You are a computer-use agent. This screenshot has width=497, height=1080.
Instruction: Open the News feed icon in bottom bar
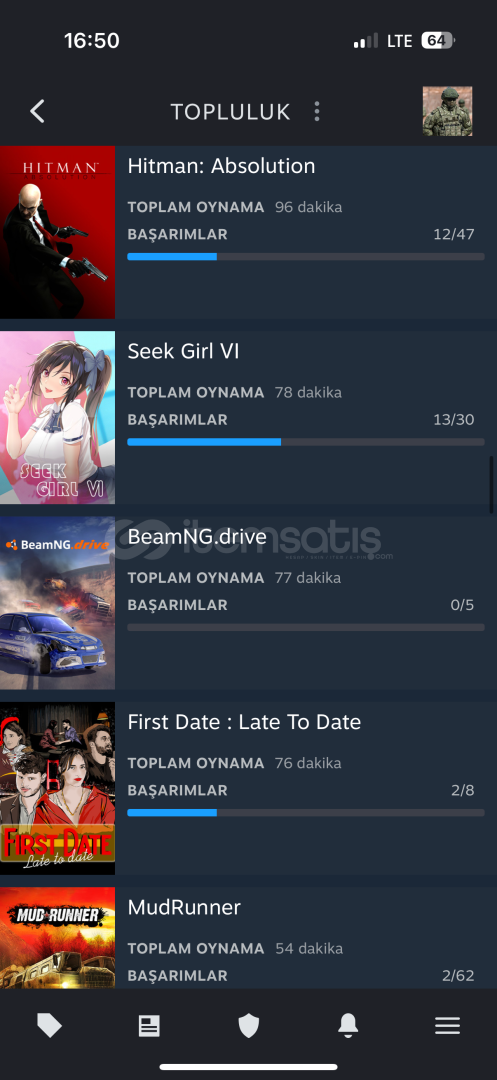pyautogui.click(x=149, y=1026)
